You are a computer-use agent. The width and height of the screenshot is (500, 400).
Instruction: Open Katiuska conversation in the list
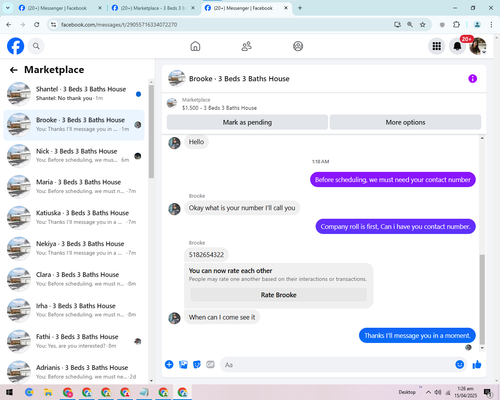pos(74,217)
